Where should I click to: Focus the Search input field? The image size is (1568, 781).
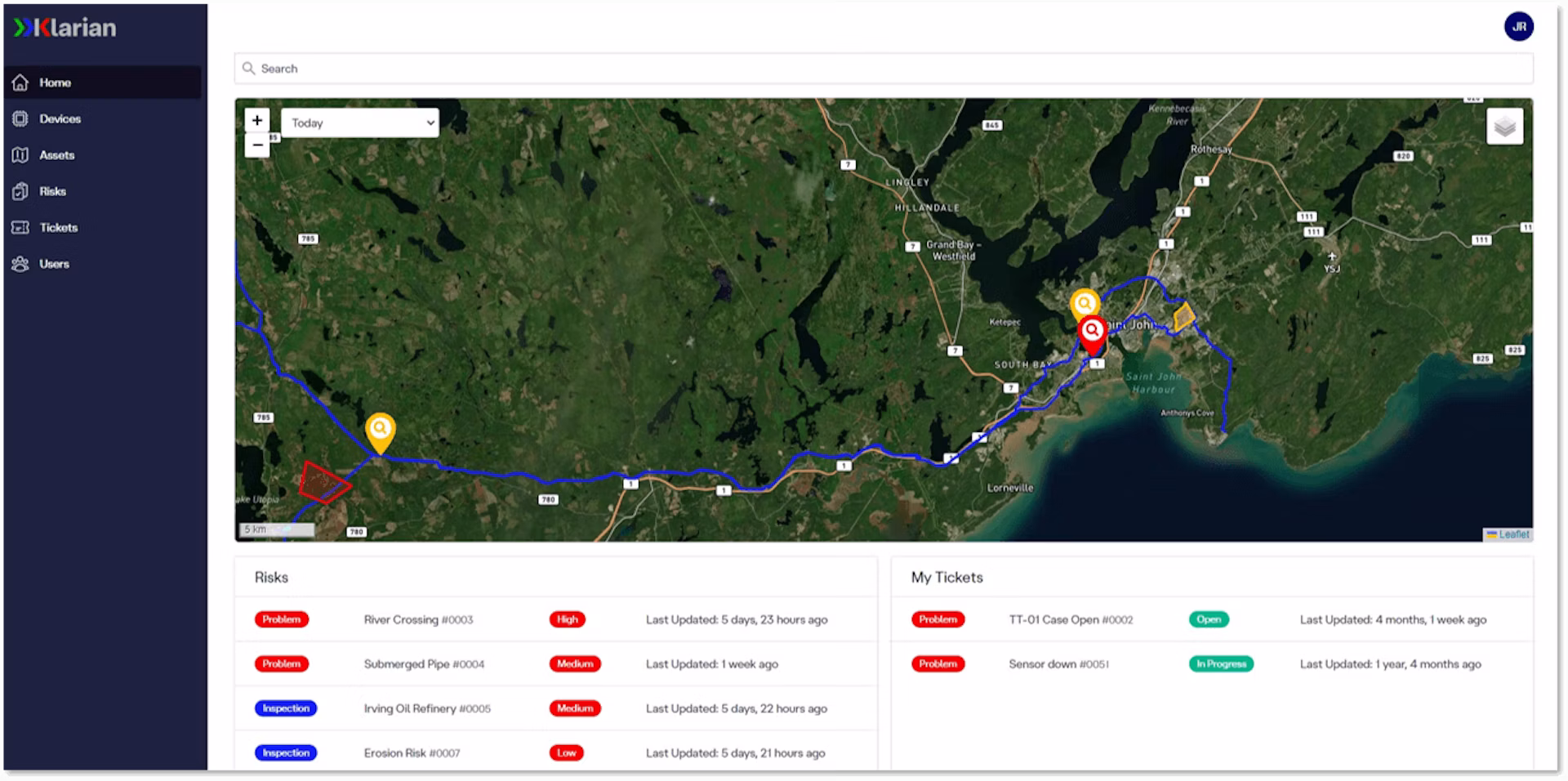(884, 69)
